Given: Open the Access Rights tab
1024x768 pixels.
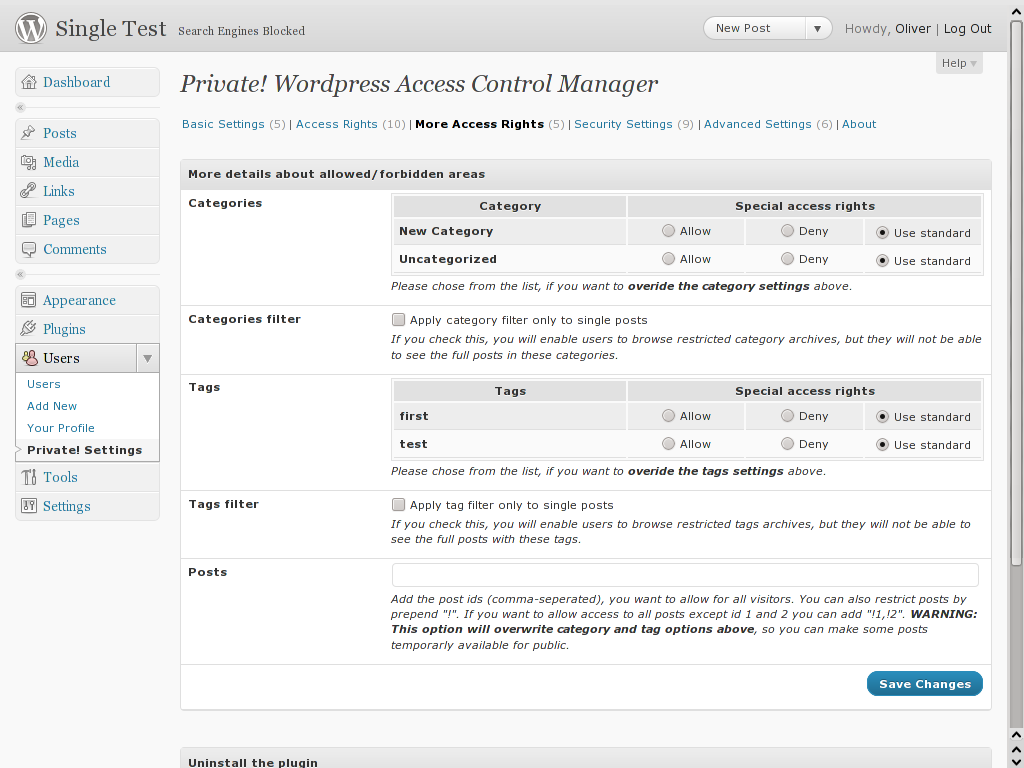Looking at the screenshot, I should click(336, 124).
